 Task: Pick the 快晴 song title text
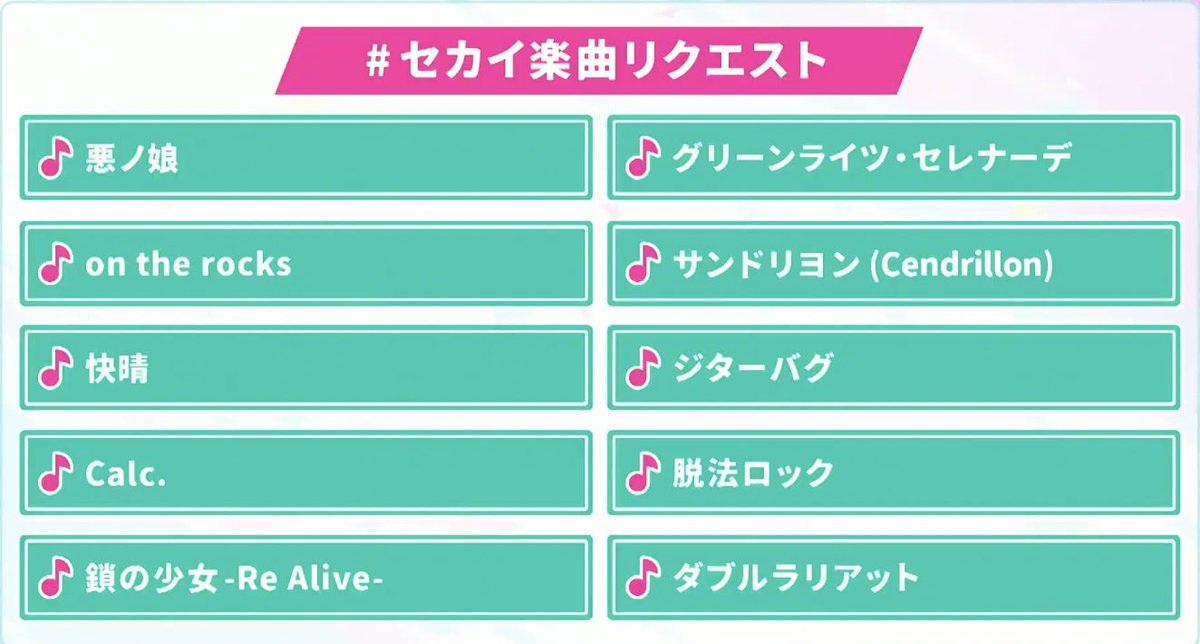click(118, 368)
